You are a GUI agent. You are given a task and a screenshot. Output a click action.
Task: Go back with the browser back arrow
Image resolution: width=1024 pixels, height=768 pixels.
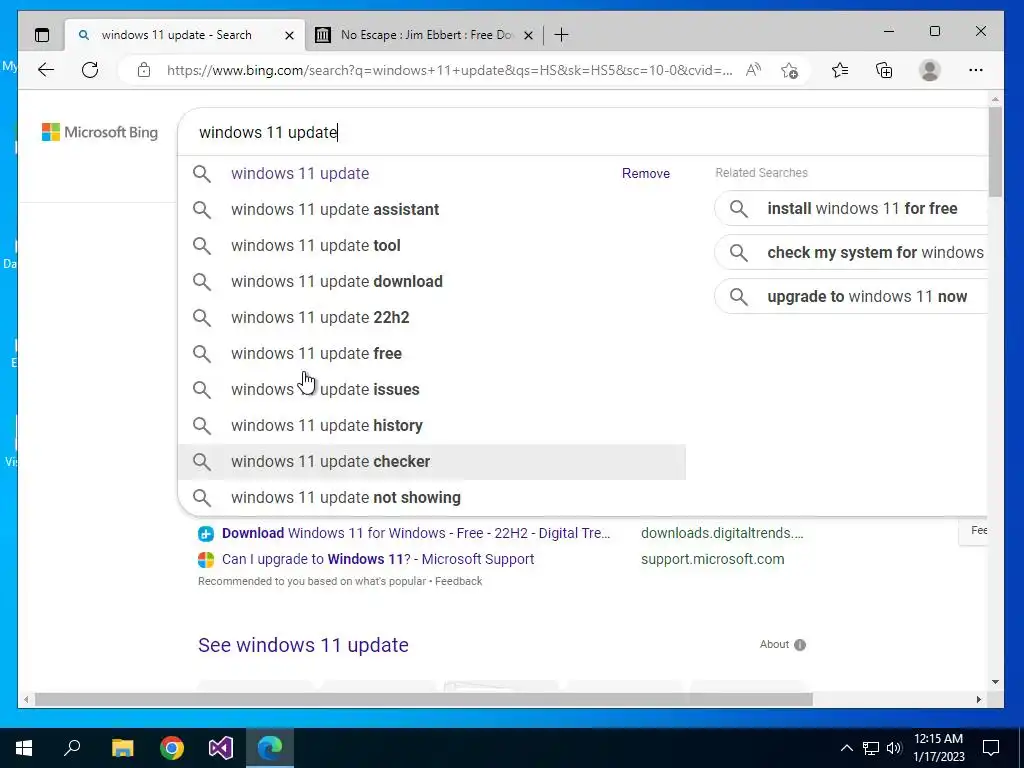[46, 70]
